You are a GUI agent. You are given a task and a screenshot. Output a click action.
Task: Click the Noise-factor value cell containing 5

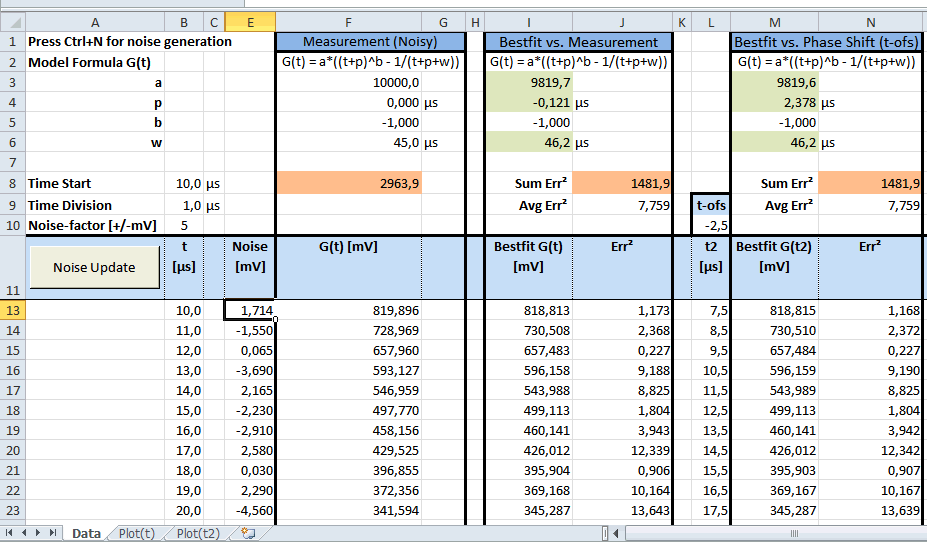[x=184, y=225]
